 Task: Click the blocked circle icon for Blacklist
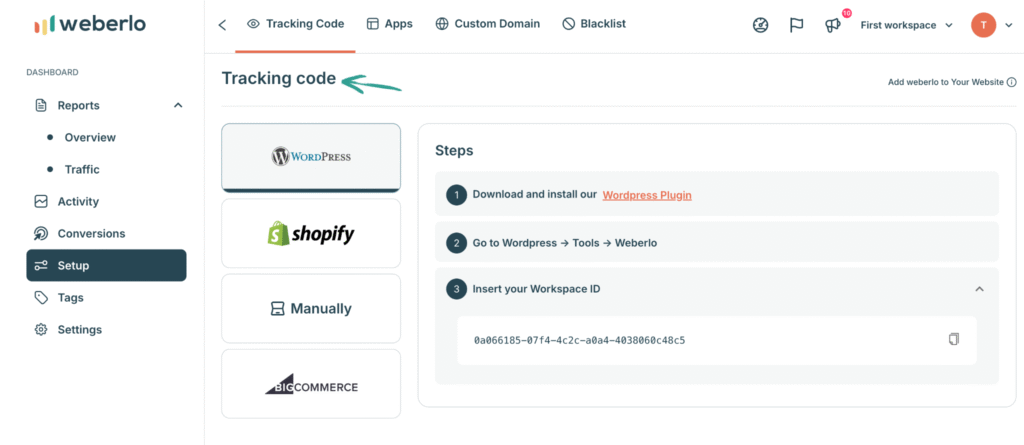pyautogui.click(x=569, y=24)
